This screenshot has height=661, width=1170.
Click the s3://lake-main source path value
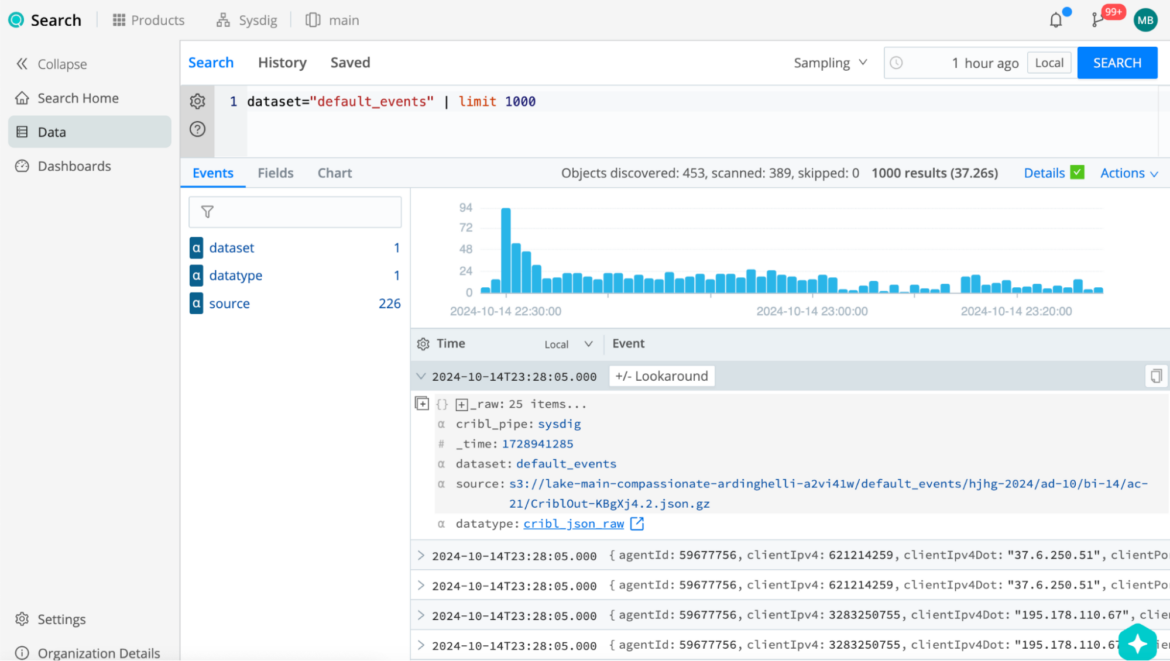tap(828, 494)
